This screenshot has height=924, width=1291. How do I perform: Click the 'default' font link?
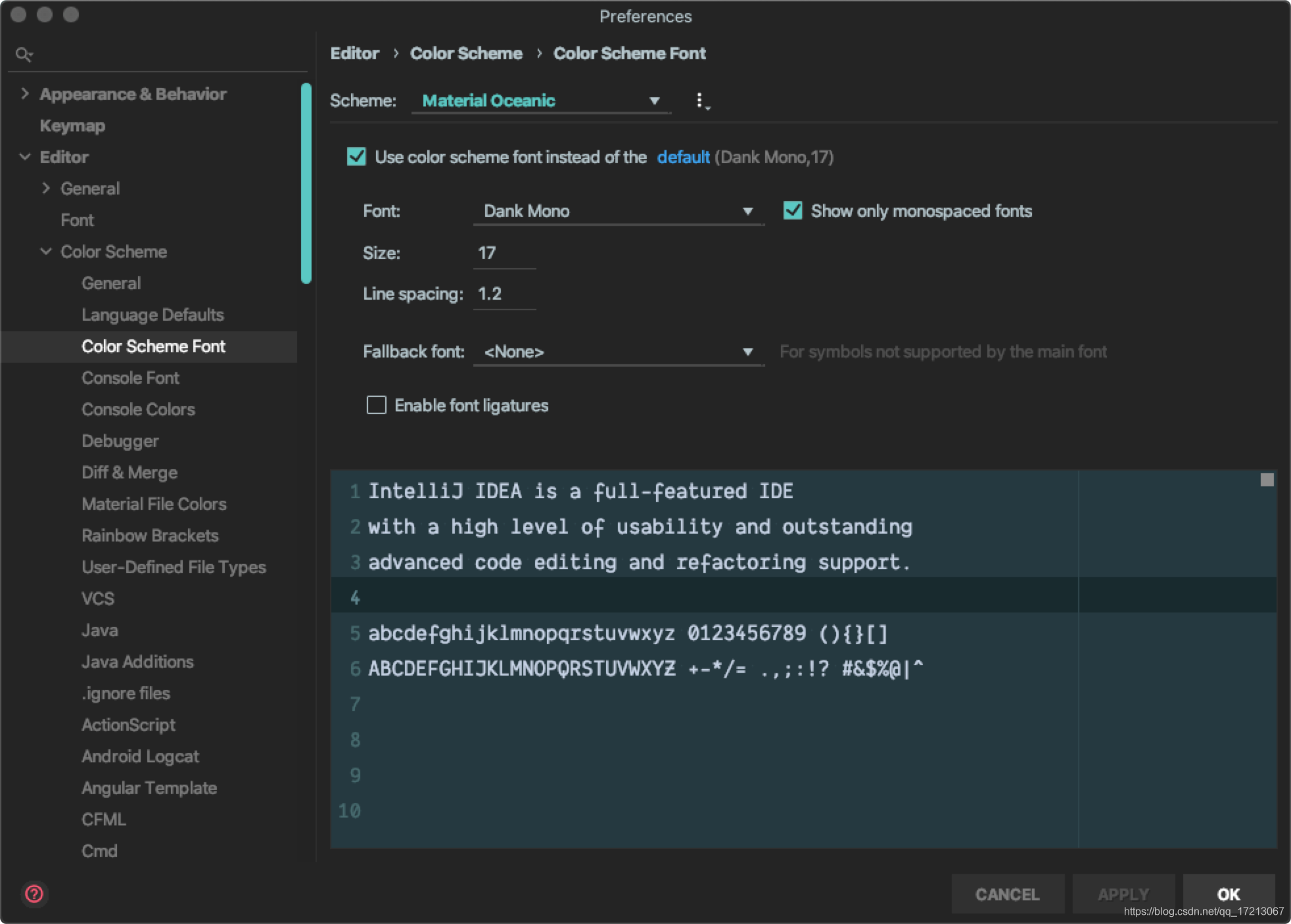click(x=683, y=157)
